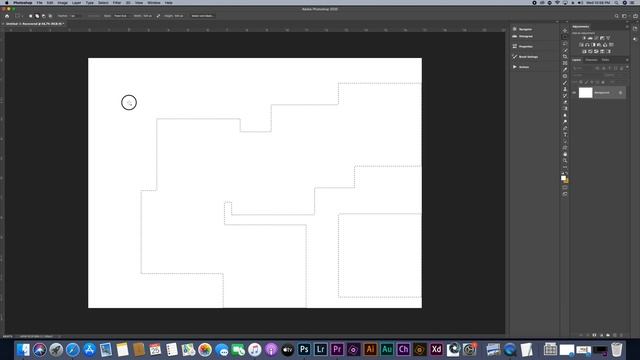This screenshot has width=640, height=360.
Task: Open the File menu
Action: 39,2
